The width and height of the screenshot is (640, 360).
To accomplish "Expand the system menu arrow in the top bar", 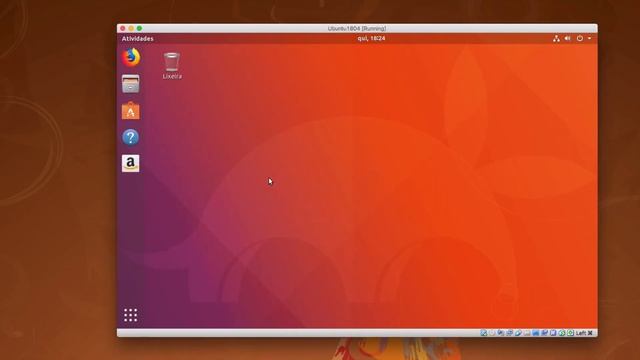I will pyautogui.click(x=589, y=38).
